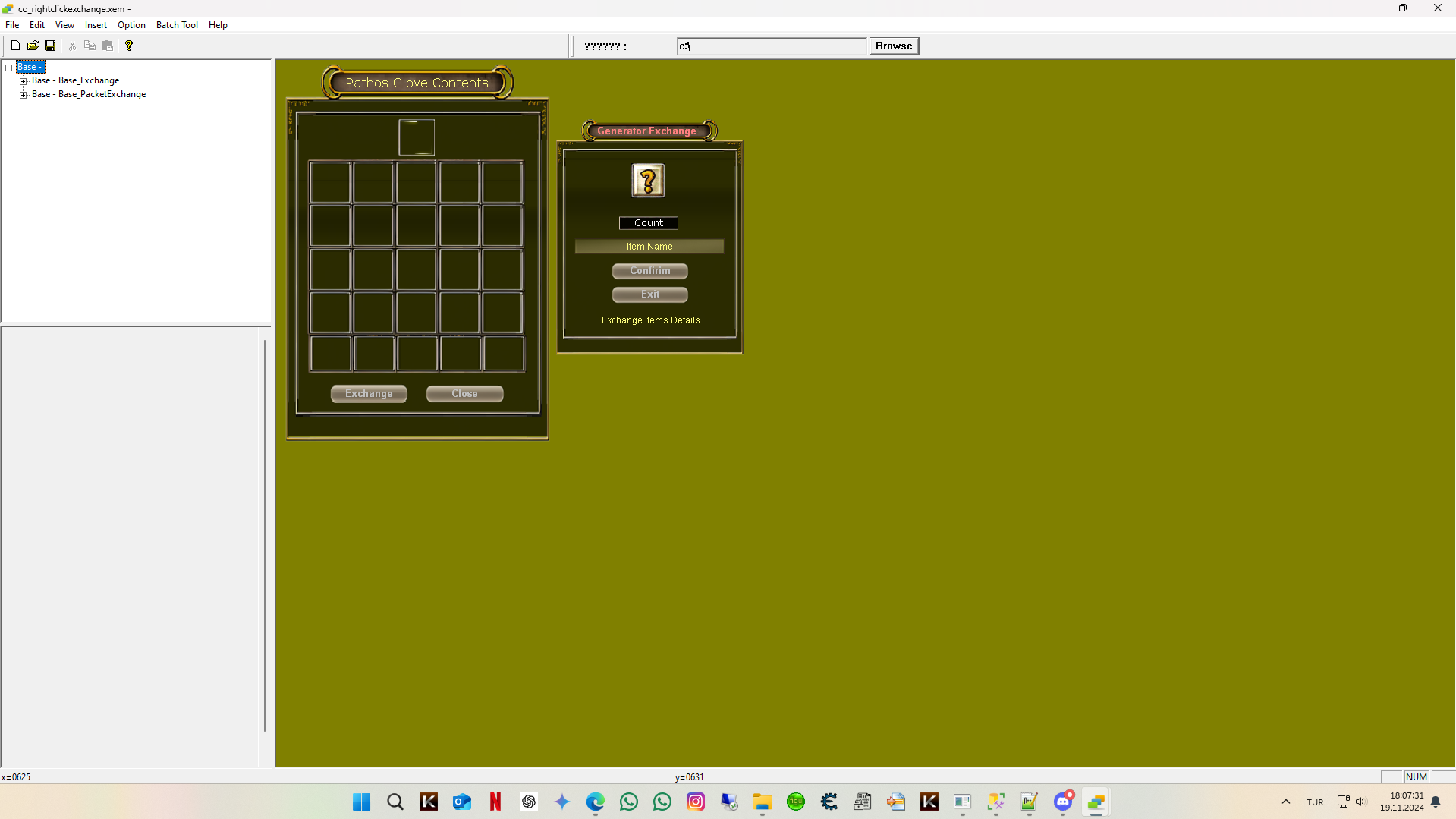Click the question-mark item icon in Generator Exchange
Viewport: 1456px width, 819px height.
(648, 180)
